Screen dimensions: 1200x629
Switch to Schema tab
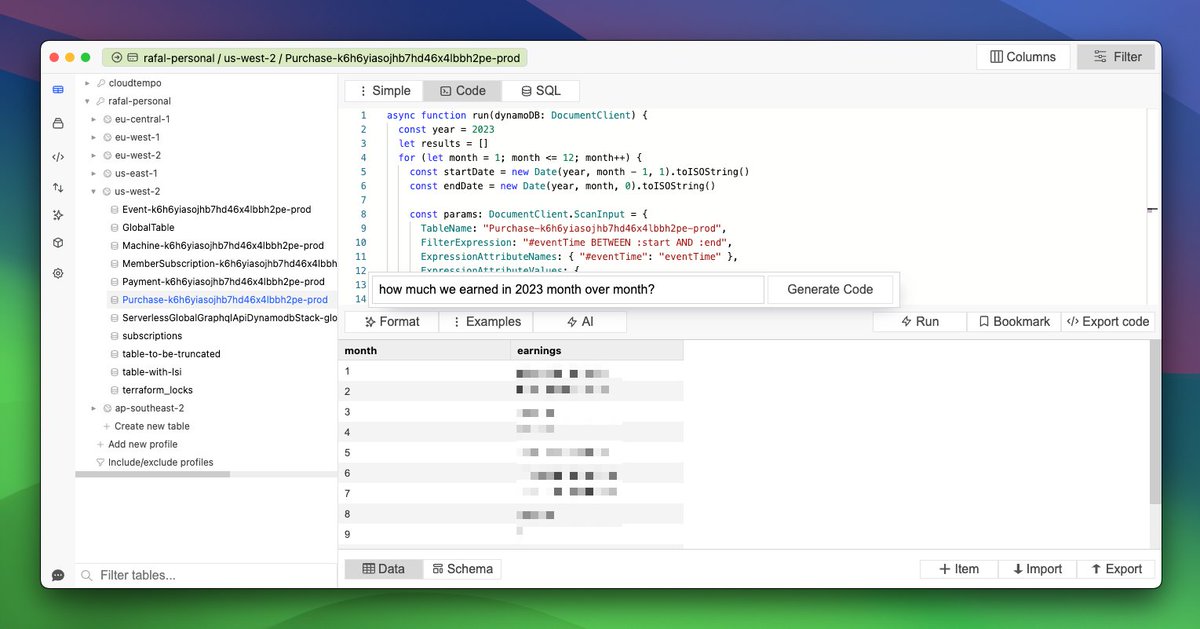(462, 569)
